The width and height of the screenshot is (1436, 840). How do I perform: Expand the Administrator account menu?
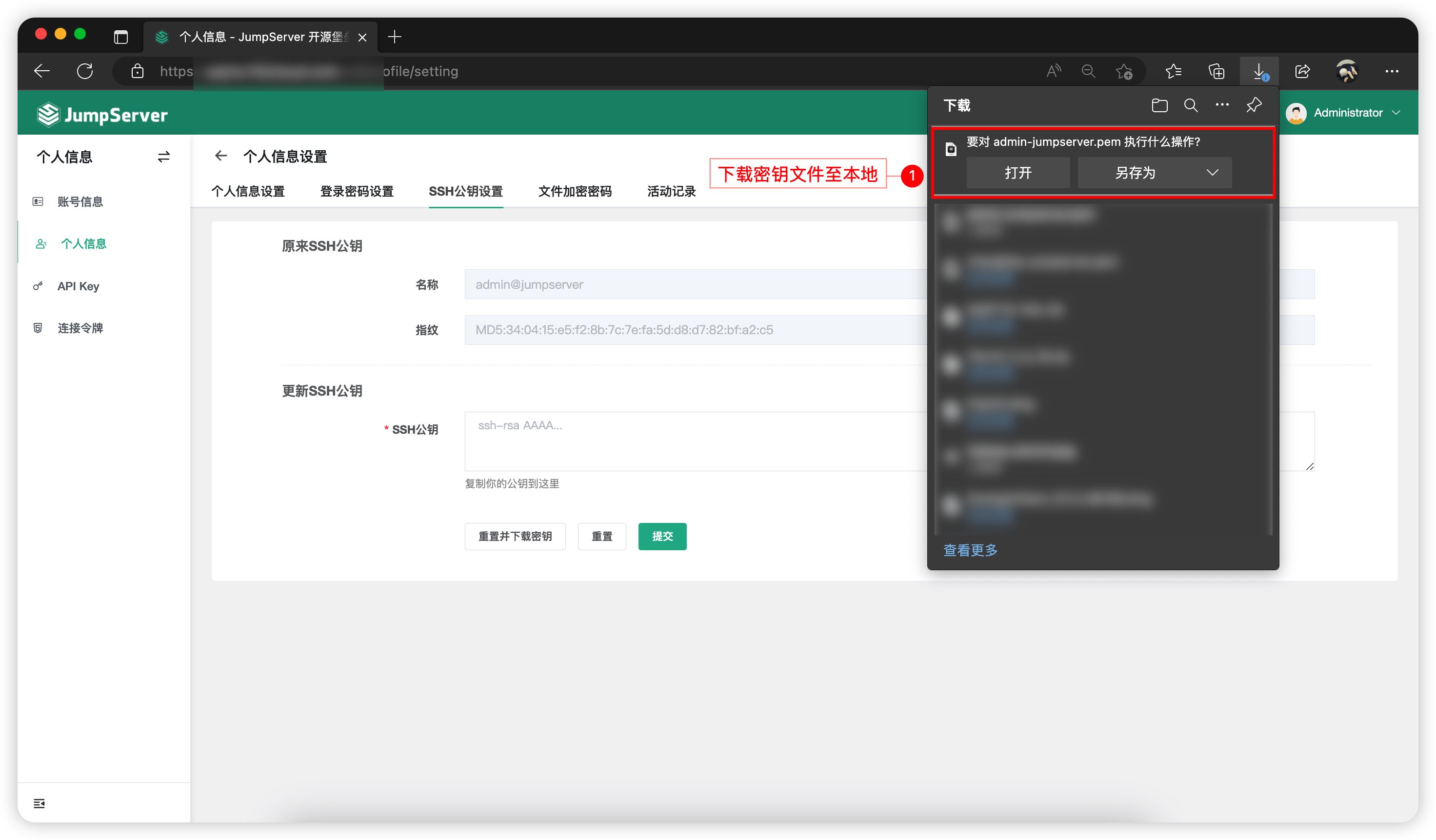[x=1356, y=112]
